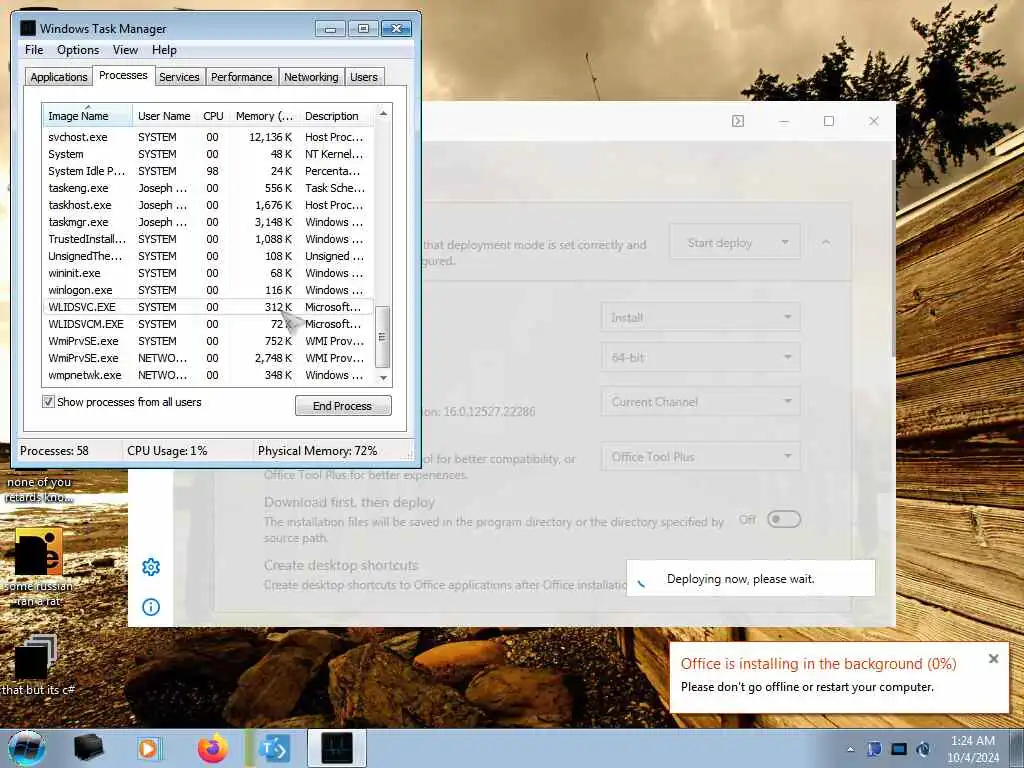Viewport: 1024px width, 768px height.
Task: Switch to Performance tab
Action: coord(242,77)
